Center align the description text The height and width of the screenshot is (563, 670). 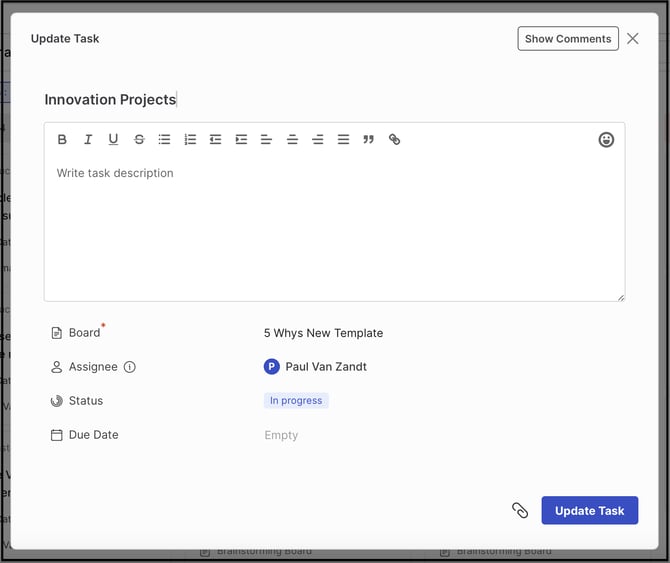coord(292,140)
